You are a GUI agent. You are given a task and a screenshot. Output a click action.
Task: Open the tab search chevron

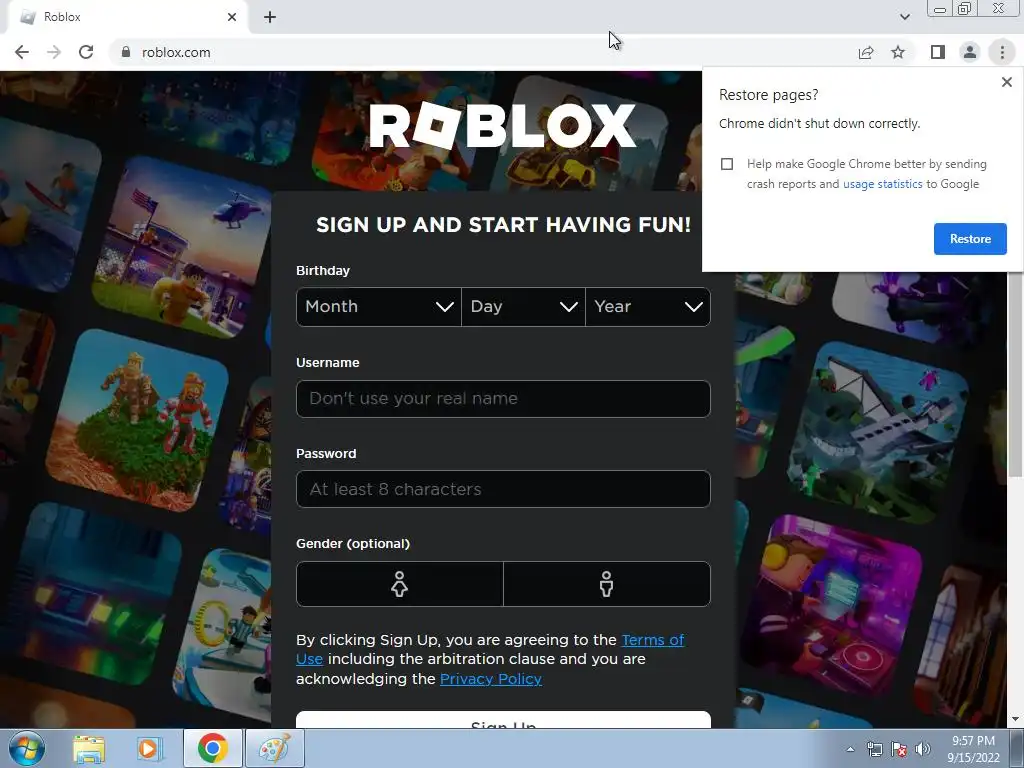coord(904,17)
